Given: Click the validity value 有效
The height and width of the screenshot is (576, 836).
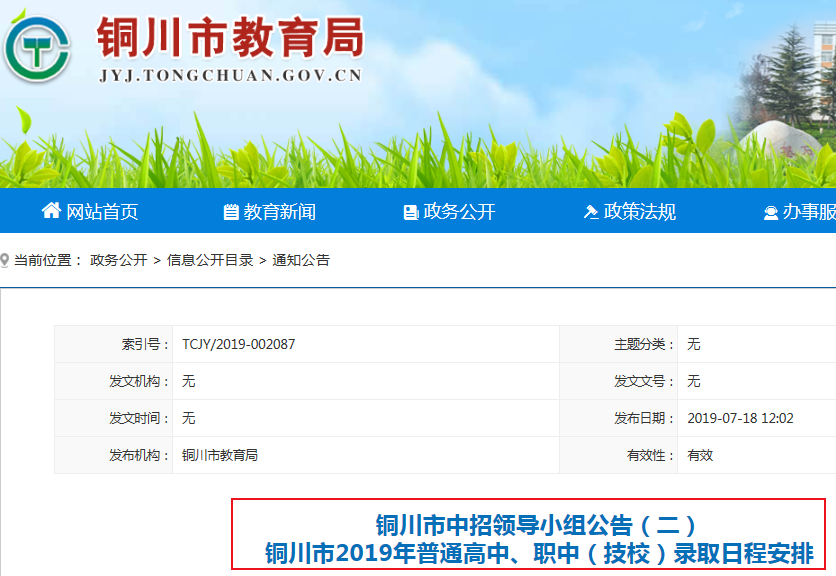Looking at the screenshot, I should point(700,455).
